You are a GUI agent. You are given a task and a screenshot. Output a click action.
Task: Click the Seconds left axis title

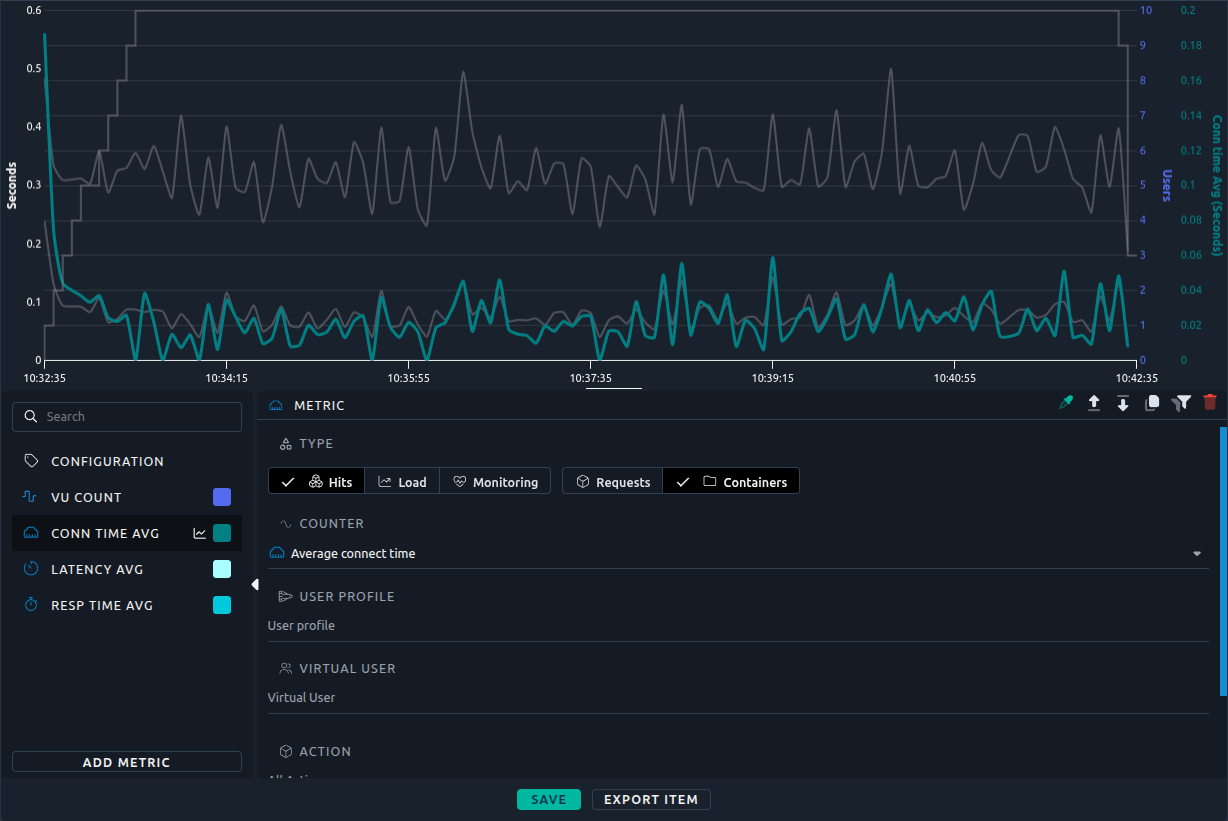tap(12, 185)
